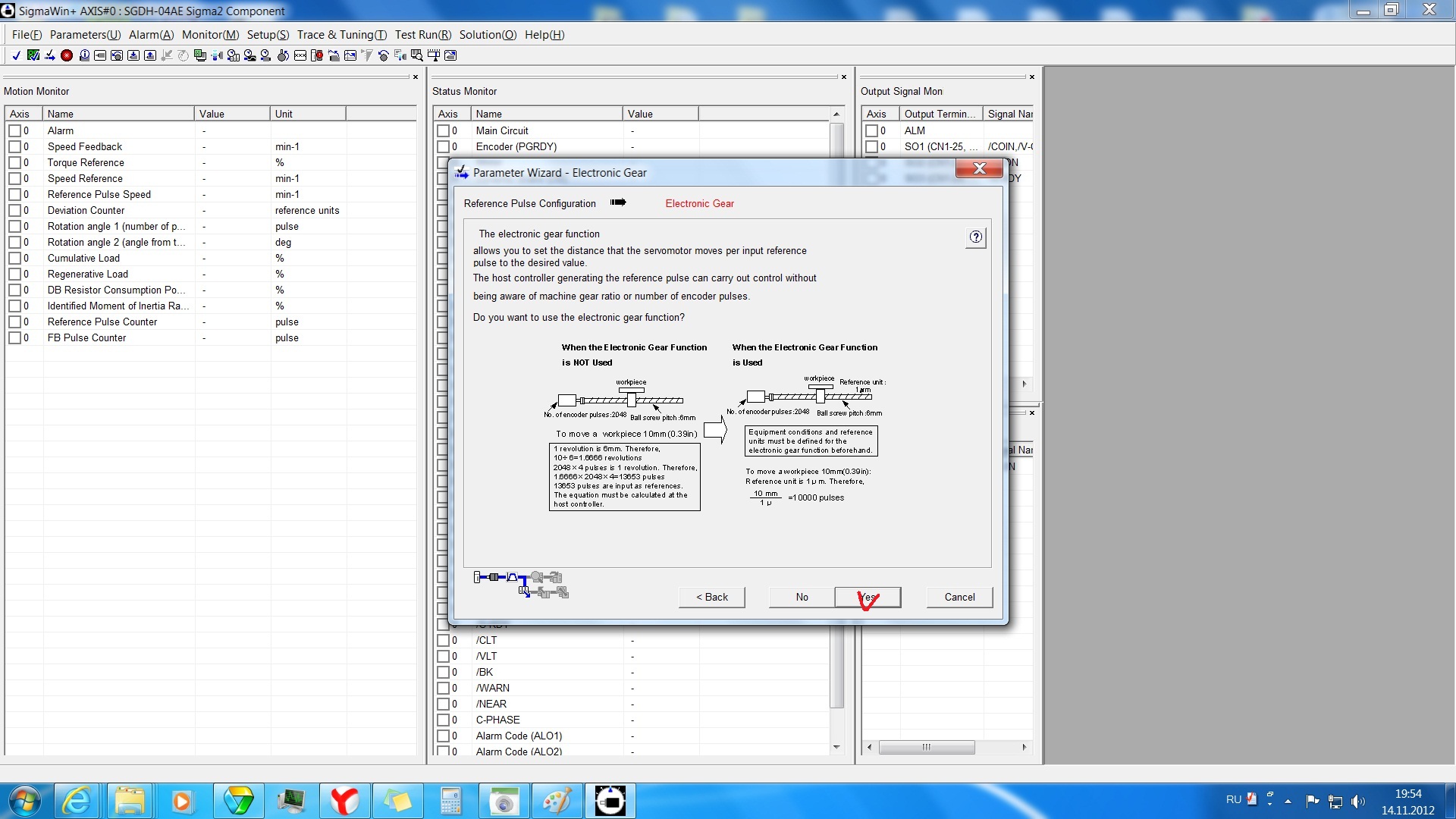Check the Alarm row checkbox
1456x819 pixels.
click(x=14, y=130)
